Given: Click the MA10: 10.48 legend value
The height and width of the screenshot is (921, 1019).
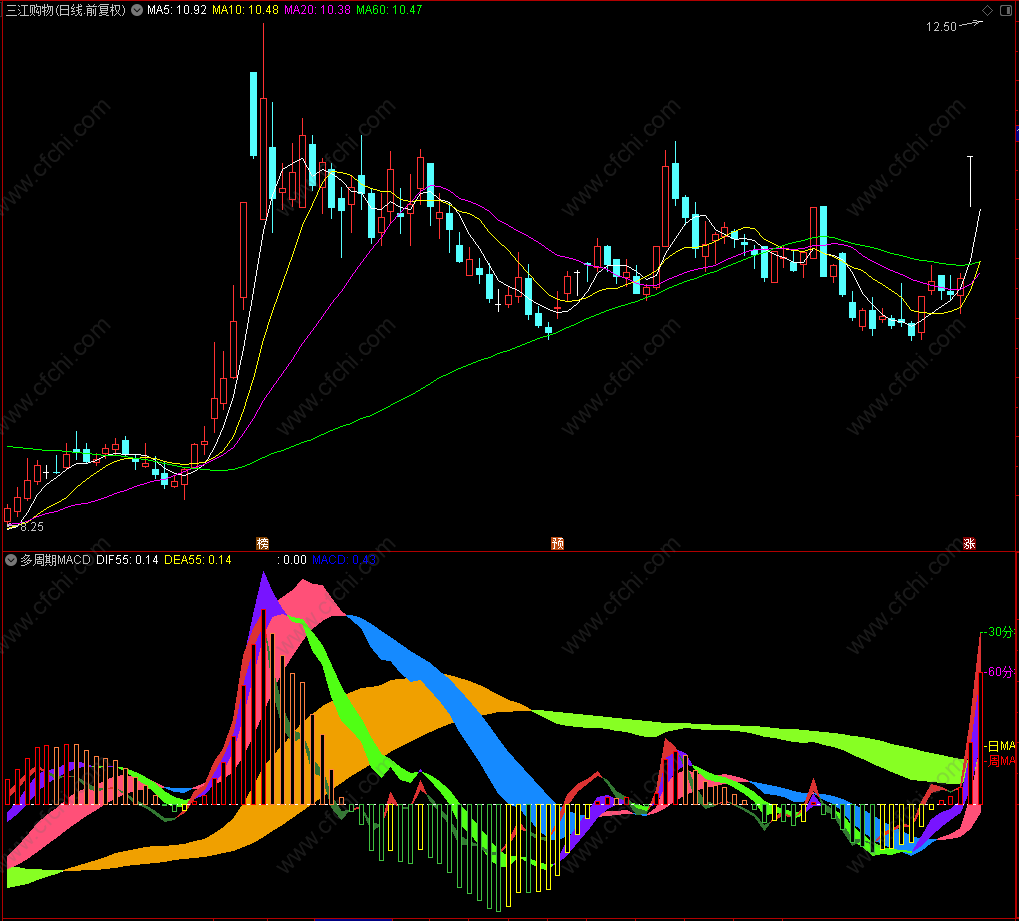Looking at the screenshot, I should (245, 10).
